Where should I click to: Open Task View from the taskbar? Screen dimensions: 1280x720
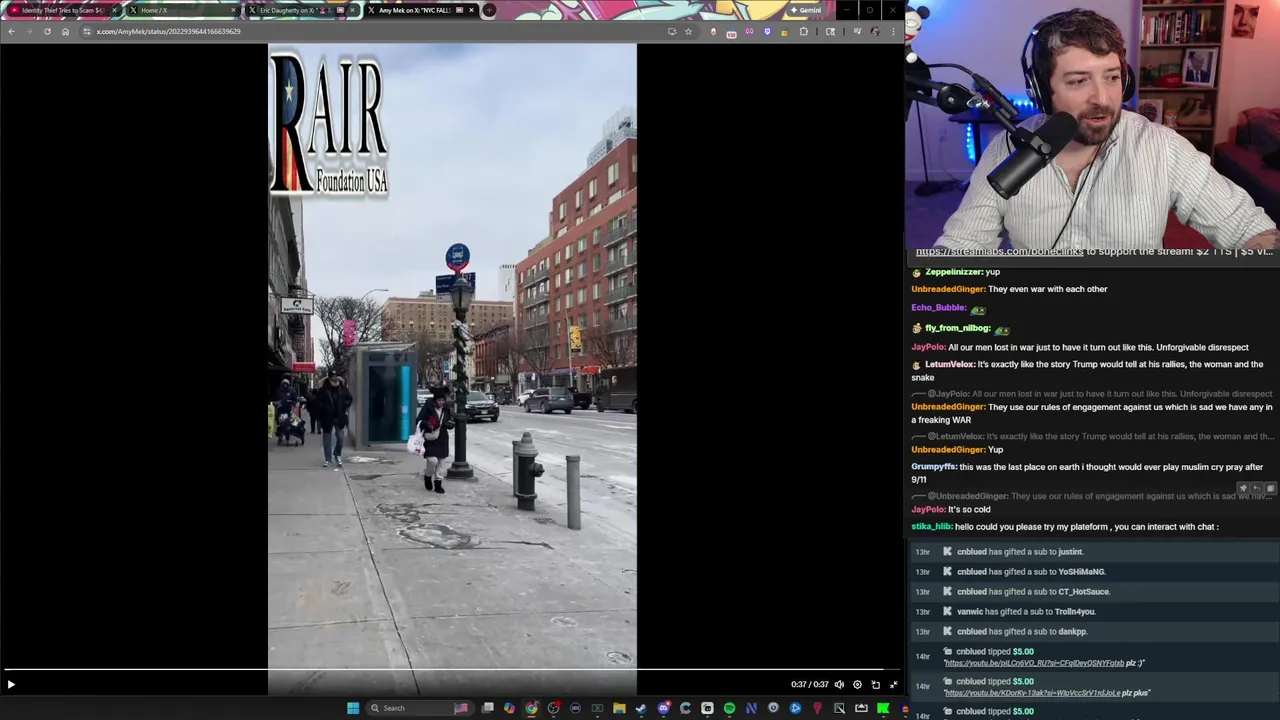coord(487,708)
